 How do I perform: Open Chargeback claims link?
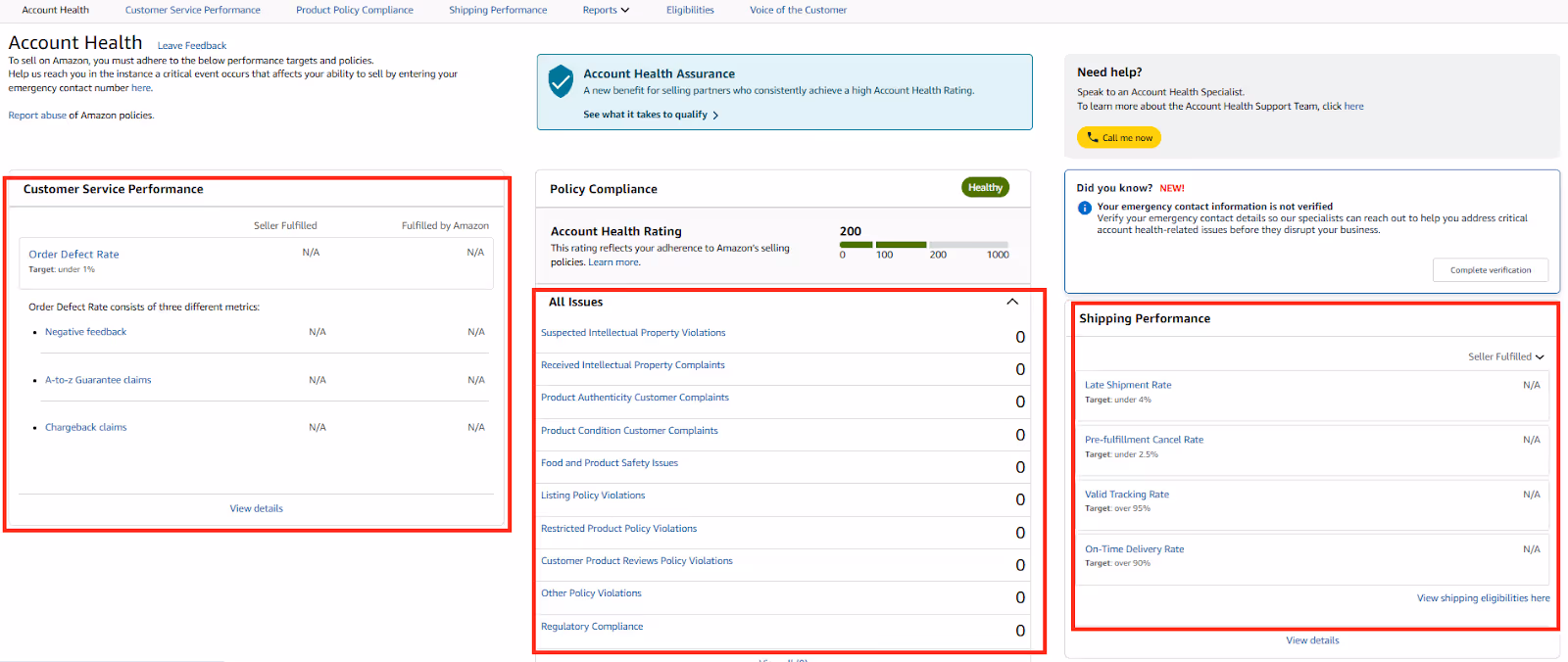click(86, 427)
